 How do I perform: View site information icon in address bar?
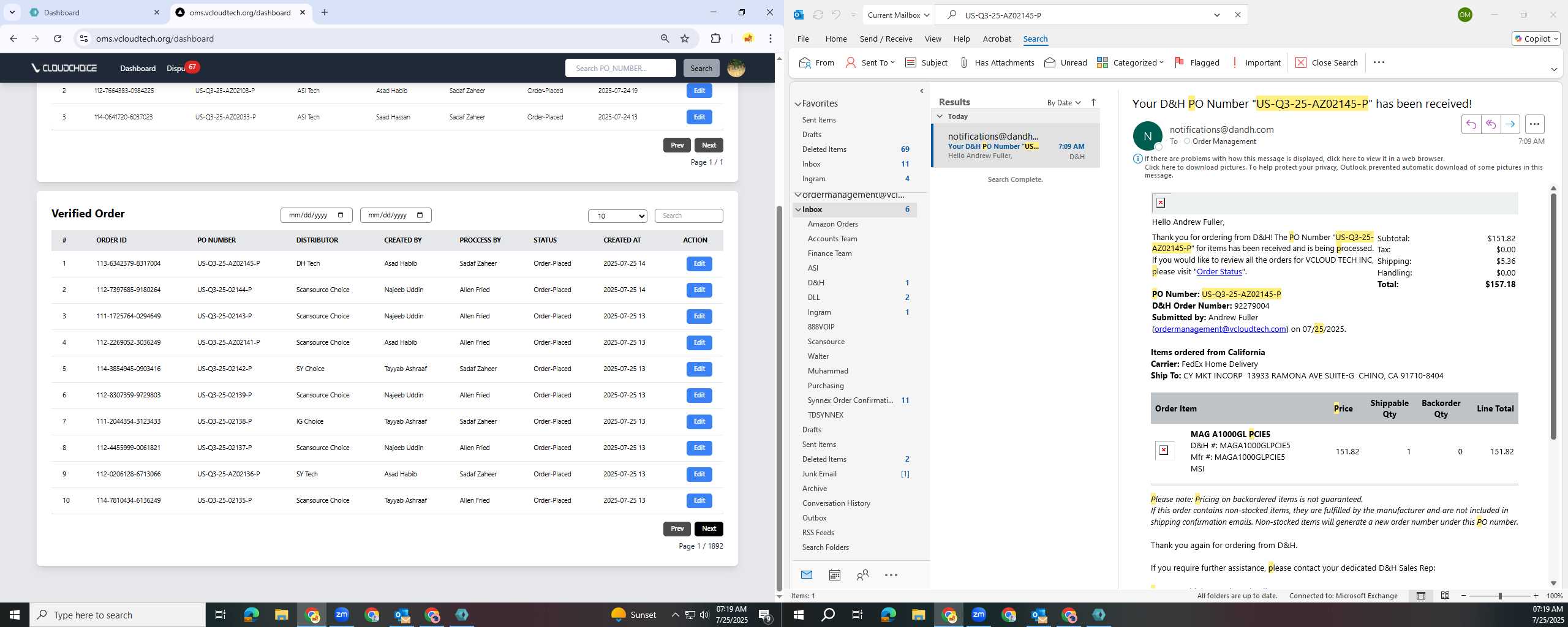(x=84, y=39)
